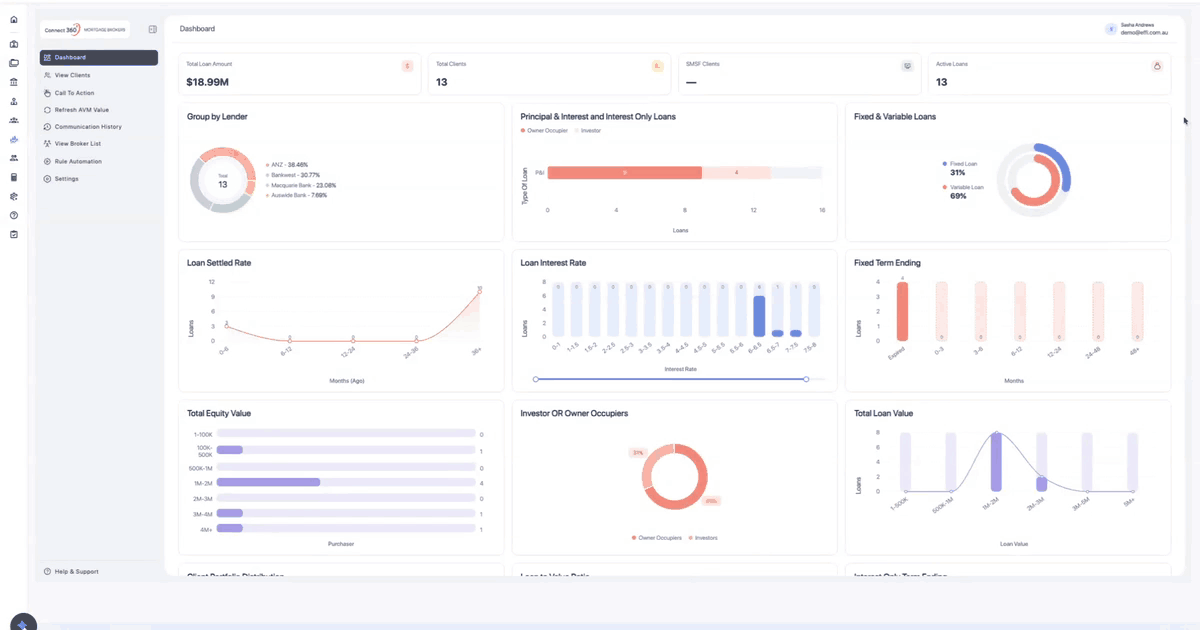Click the investor P&I bar segment showing 4
This screenshot has height=630, width=1200.
coord(737,173)
